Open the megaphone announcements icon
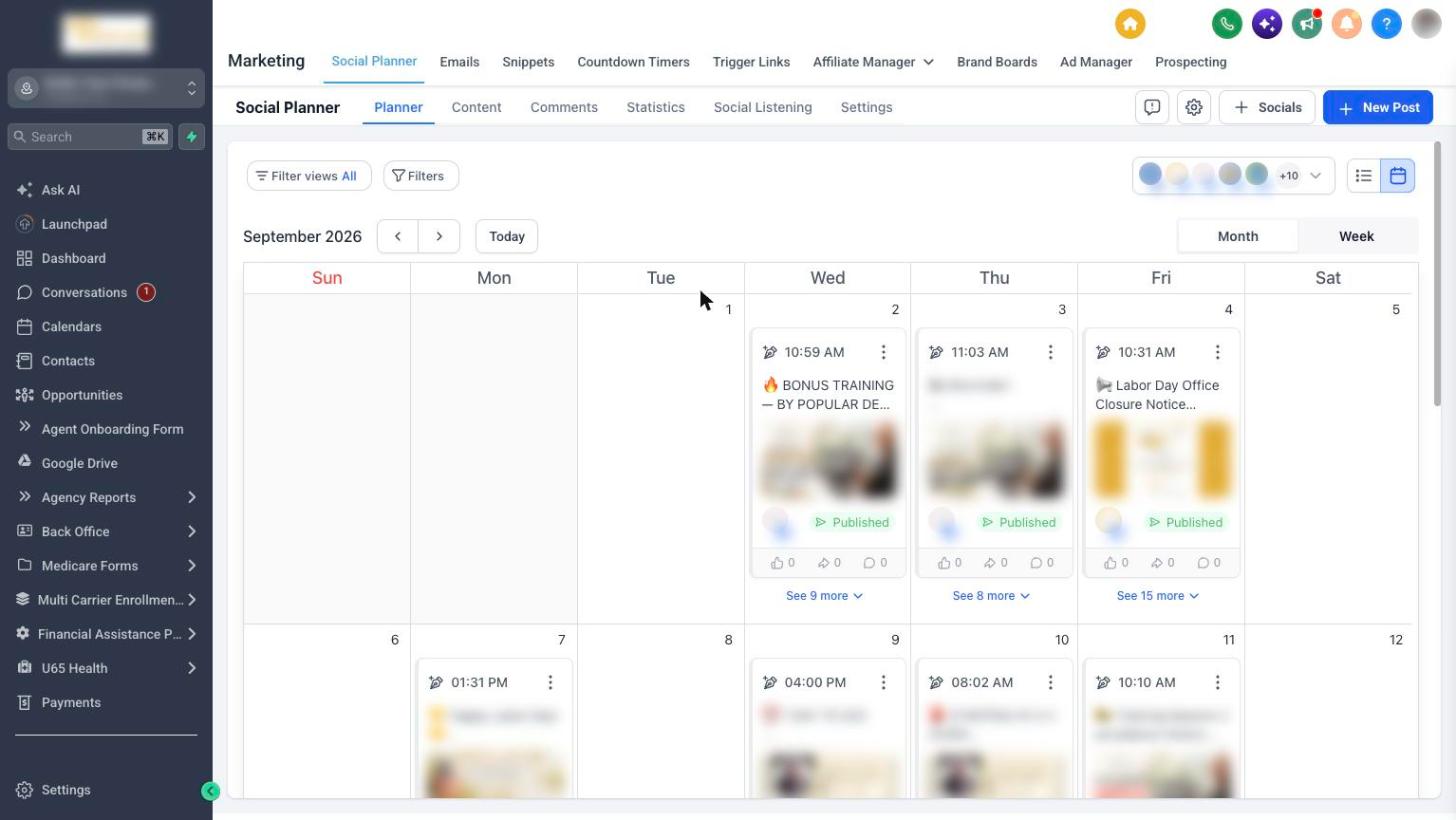1456x820 pixels. pos(1307,24)
